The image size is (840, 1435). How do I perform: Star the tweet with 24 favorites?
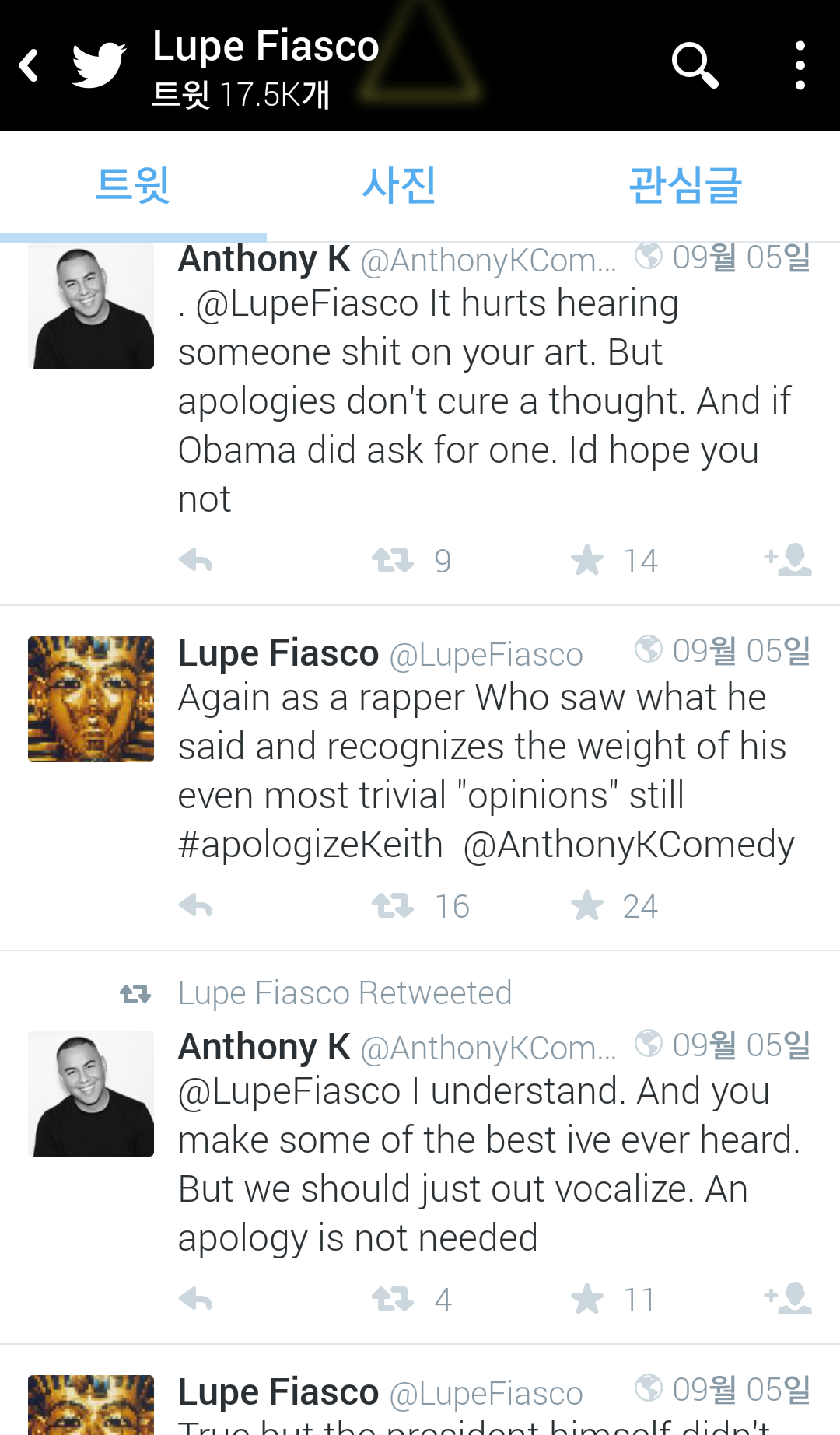click(x=587, y=905)
